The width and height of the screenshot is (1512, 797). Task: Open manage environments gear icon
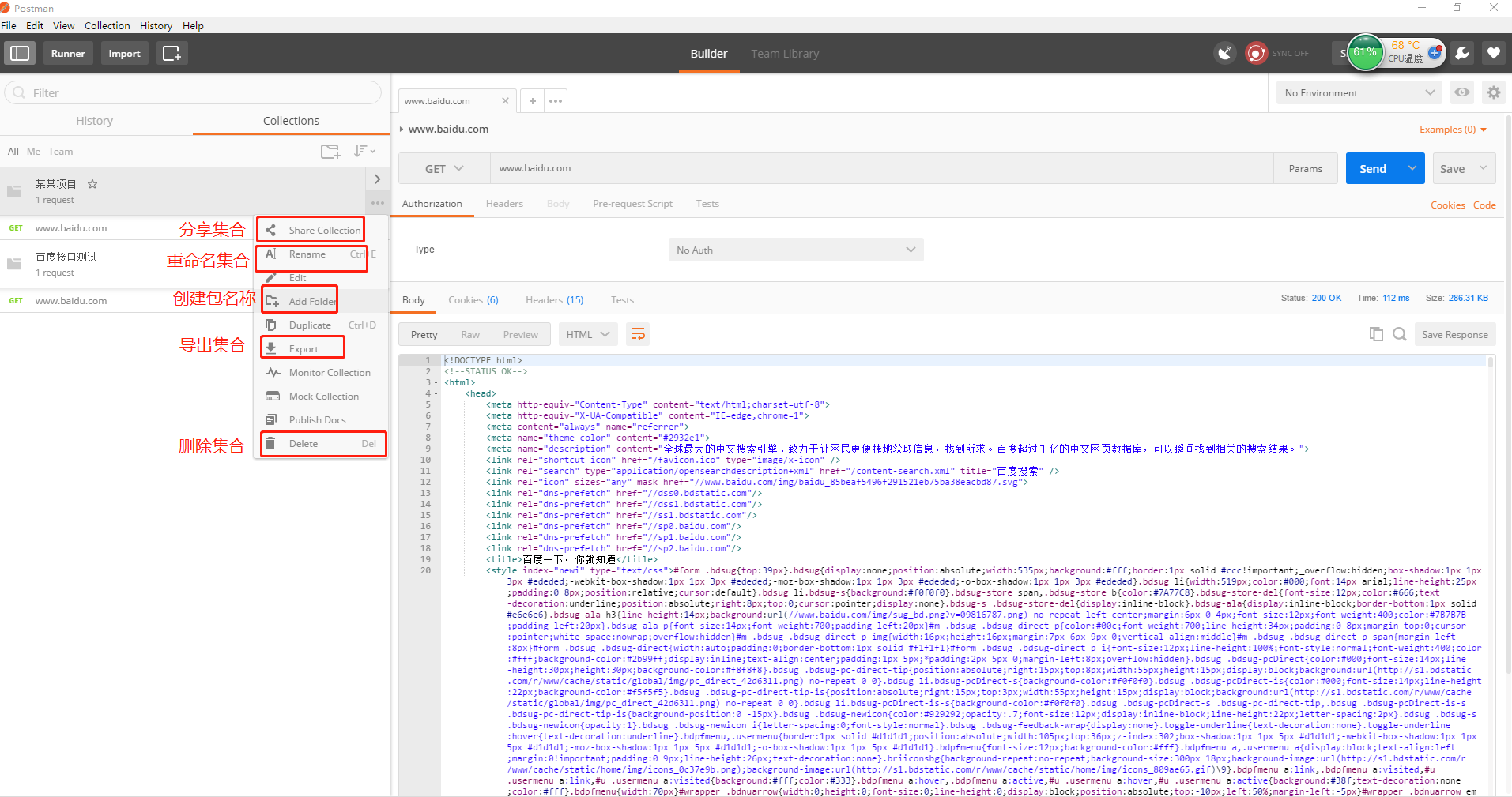tap(1493, 92)
